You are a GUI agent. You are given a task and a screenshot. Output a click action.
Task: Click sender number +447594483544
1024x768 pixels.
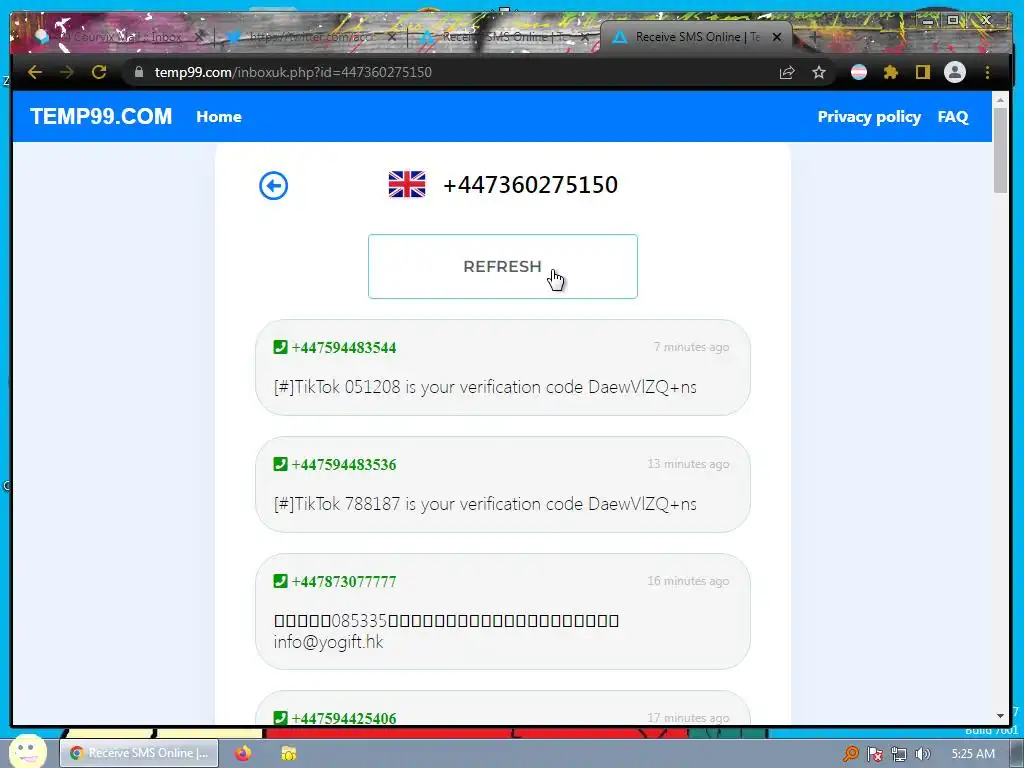point(344,347)
